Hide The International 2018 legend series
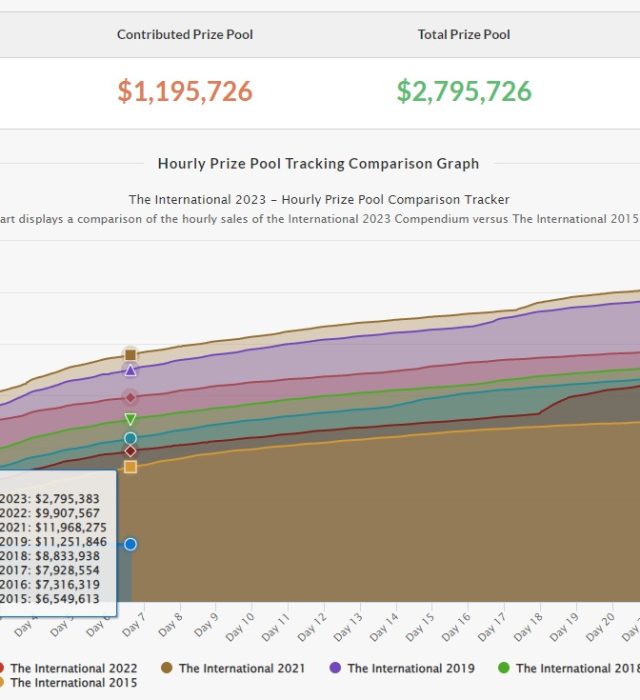The image size is (640, 700). click(575, 668)
